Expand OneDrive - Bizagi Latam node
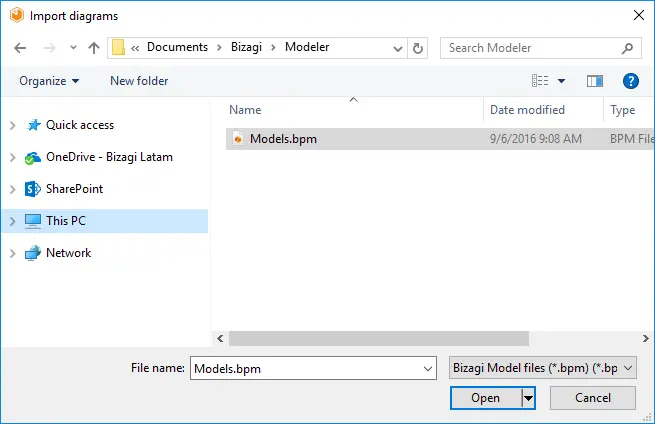 (x=13, y=157)
